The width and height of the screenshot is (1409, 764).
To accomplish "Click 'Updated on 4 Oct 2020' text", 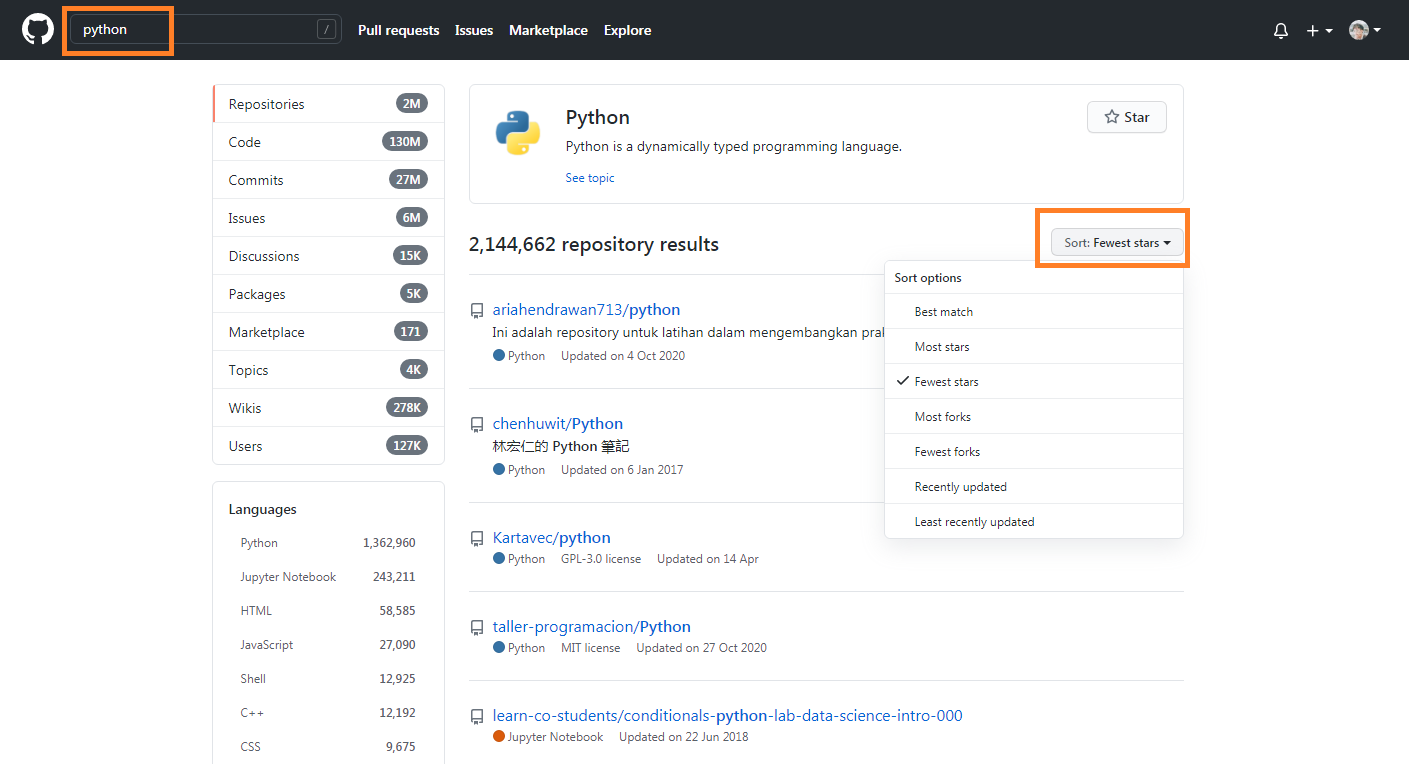I will click(x=623, y=356).
